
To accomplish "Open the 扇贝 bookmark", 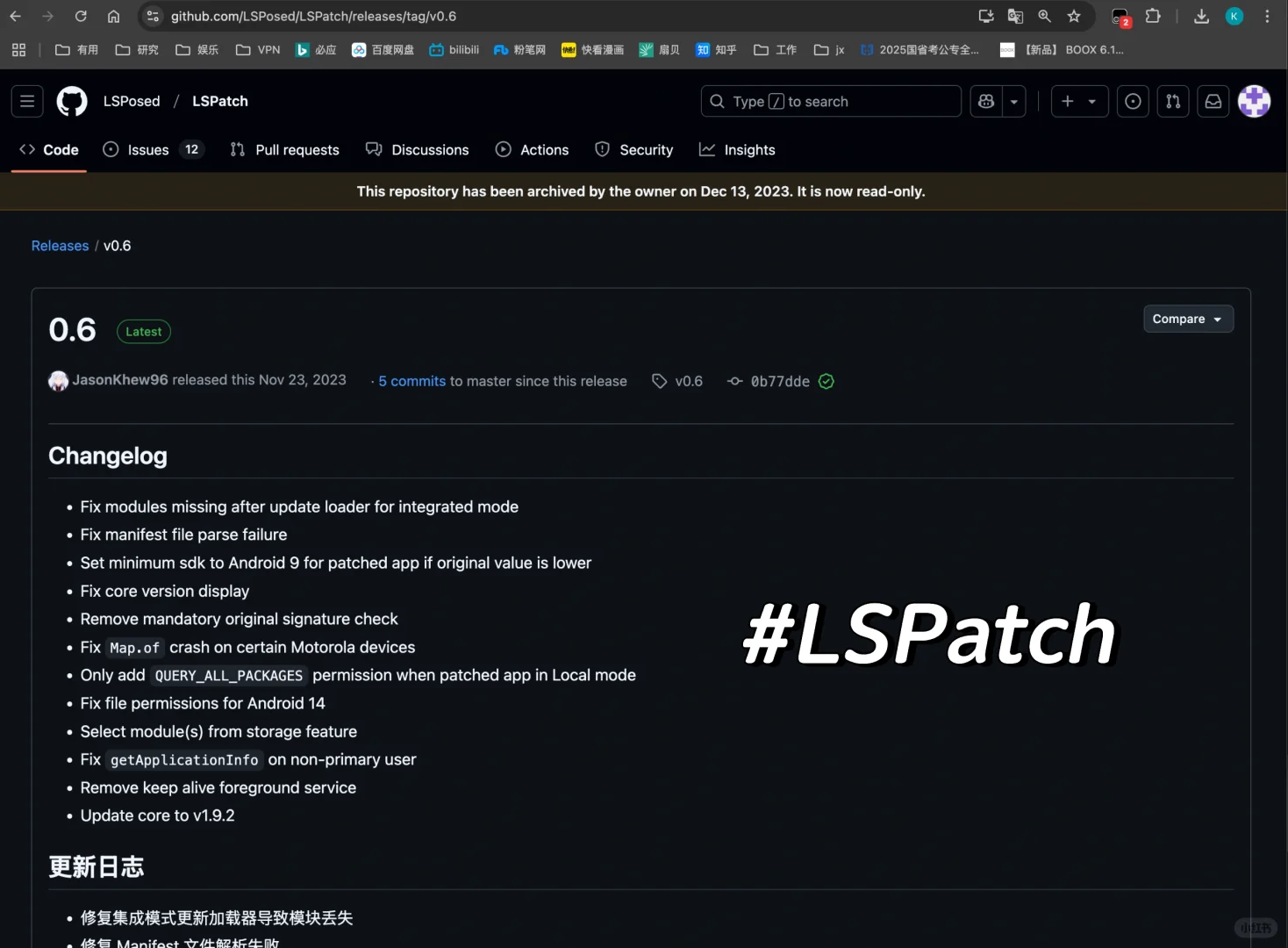I will coord(659,50).
